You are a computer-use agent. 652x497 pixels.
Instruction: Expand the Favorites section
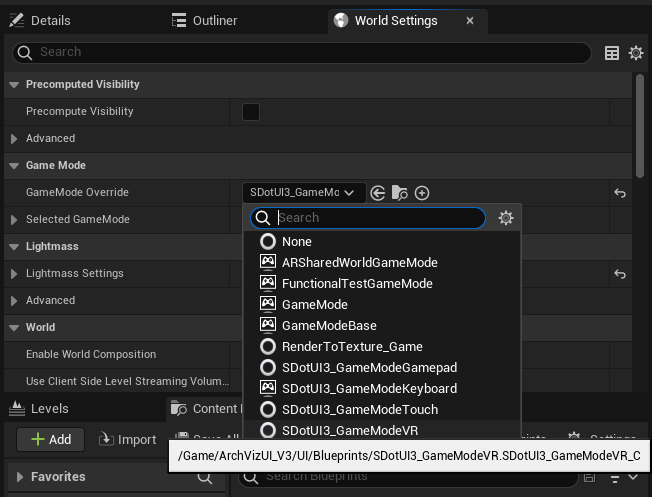point(19,477)
